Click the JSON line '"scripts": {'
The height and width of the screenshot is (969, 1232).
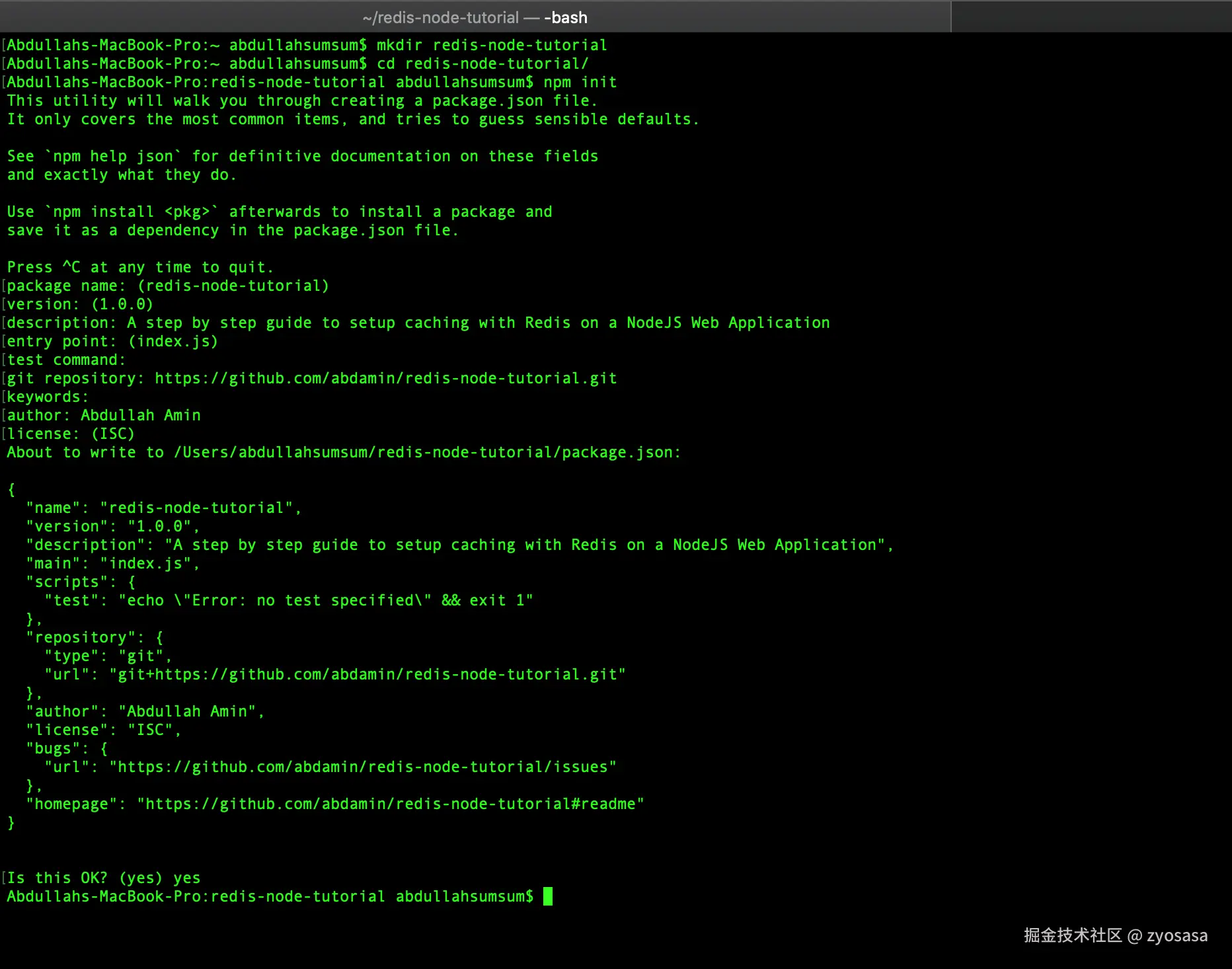coord(81,582)
